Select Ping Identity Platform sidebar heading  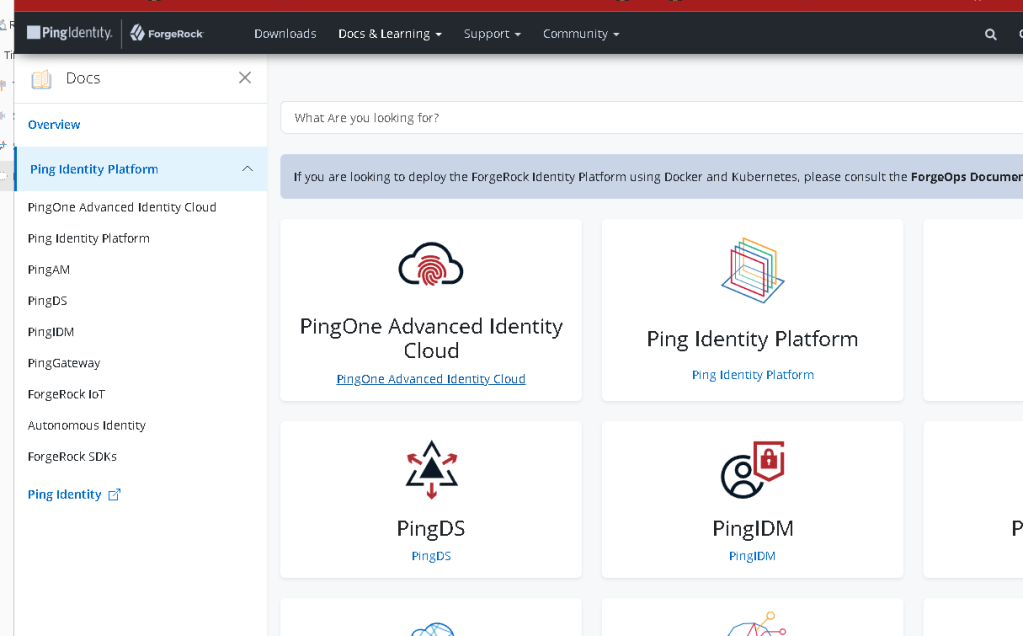coord(94,169)
